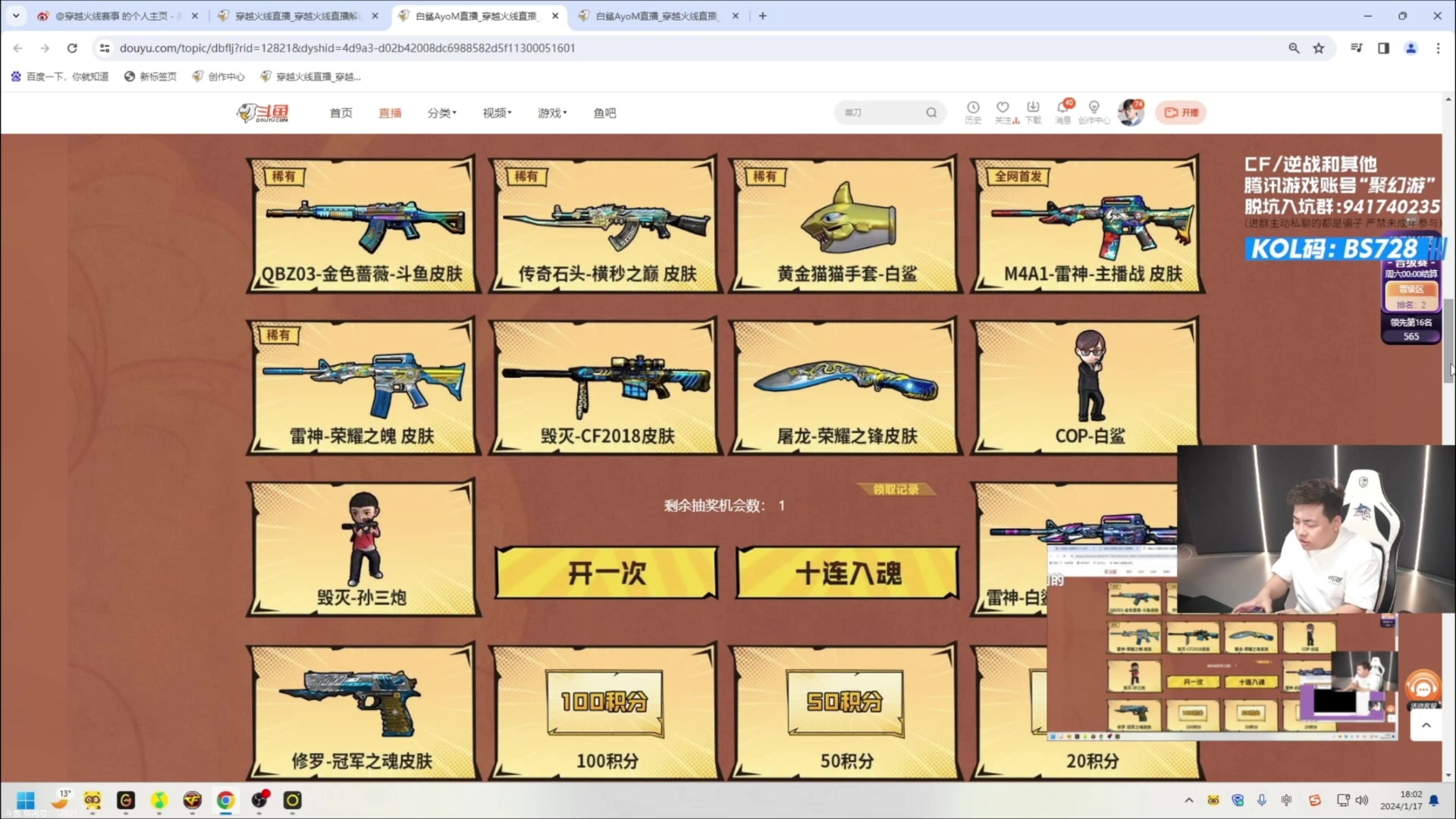Select the 修罗-冠军之魂皮肤 pistol prize card
This screenshot has height=819, width=1456.
[363, 711]
